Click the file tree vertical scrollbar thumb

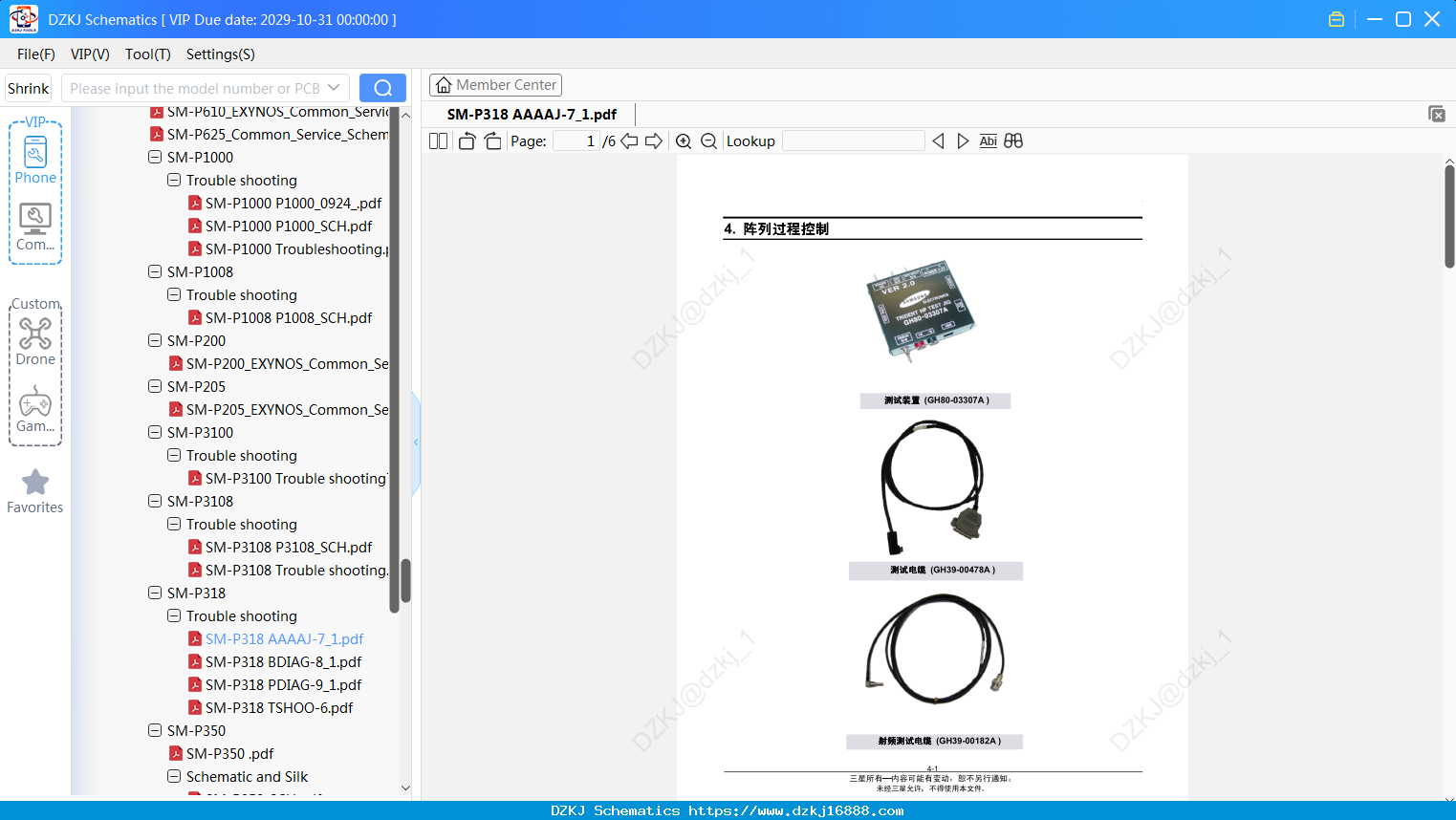[405, 581]
